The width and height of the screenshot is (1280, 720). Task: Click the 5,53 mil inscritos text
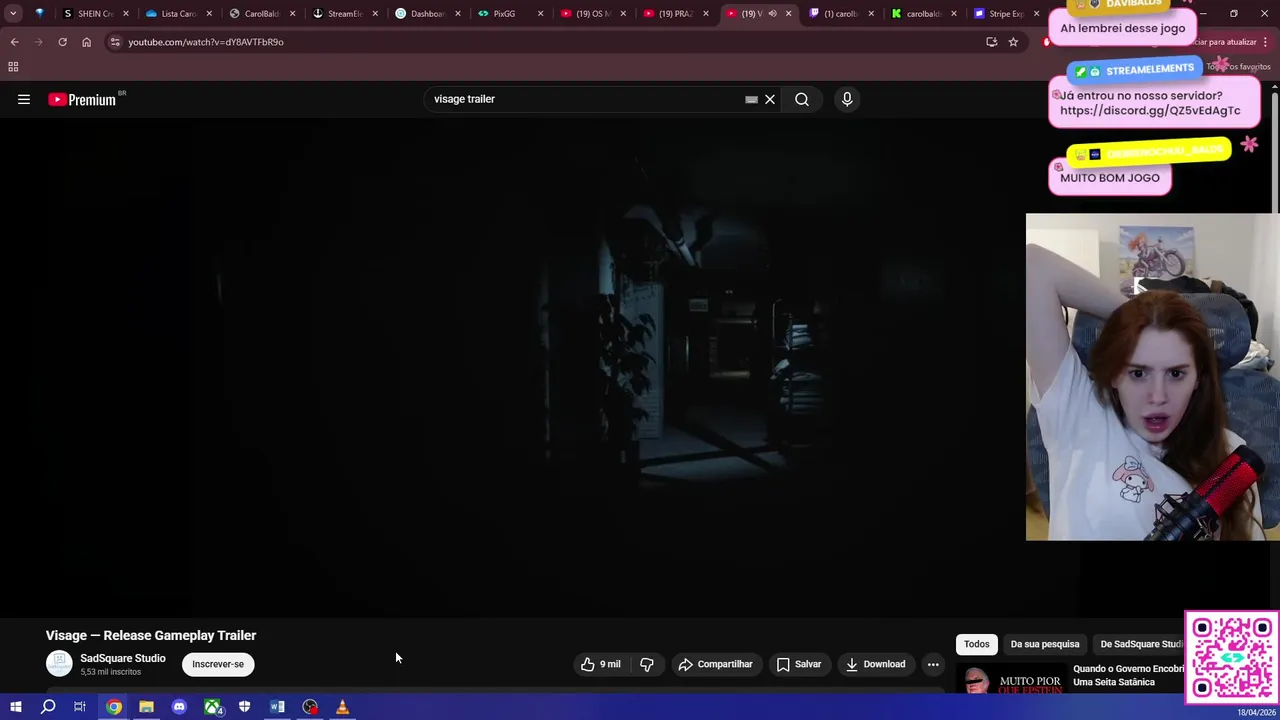pos(110,672)
